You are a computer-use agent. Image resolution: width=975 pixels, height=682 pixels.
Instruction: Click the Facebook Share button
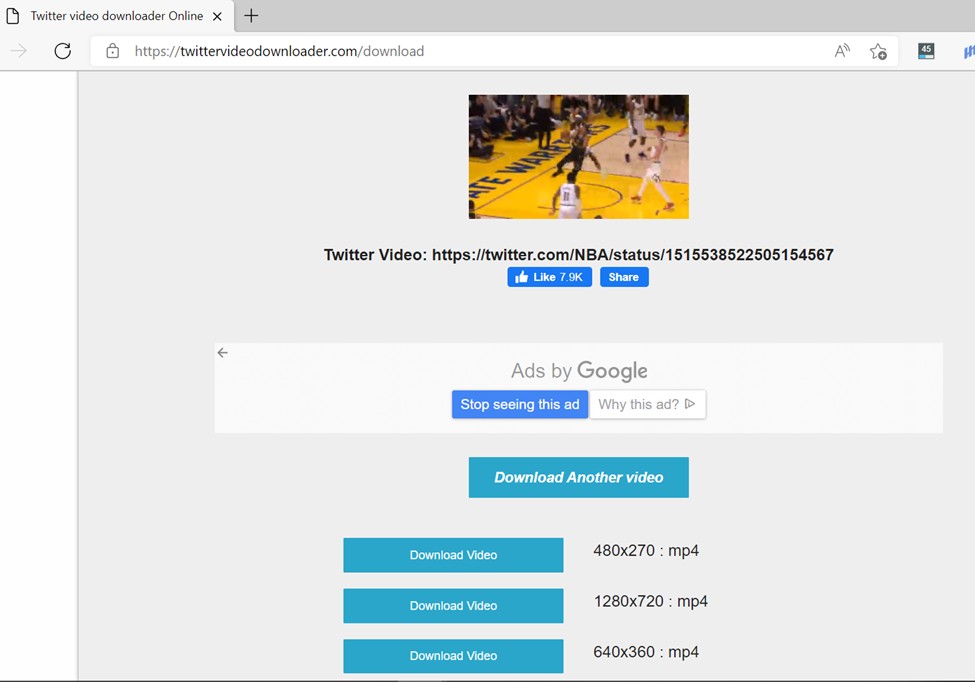click(624, 277)
